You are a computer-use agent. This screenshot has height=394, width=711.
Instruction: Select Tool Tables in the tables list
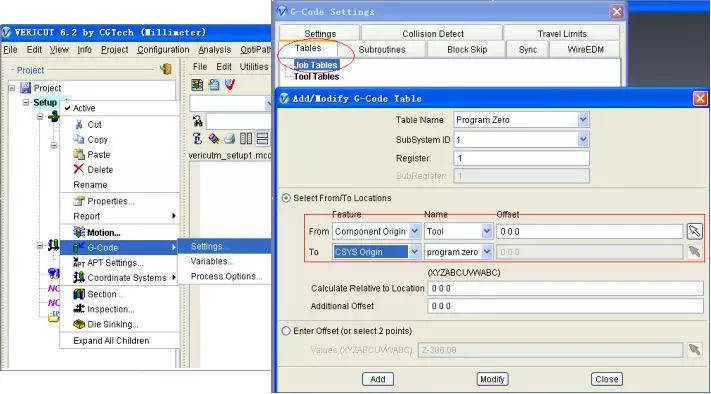point(316,76)
